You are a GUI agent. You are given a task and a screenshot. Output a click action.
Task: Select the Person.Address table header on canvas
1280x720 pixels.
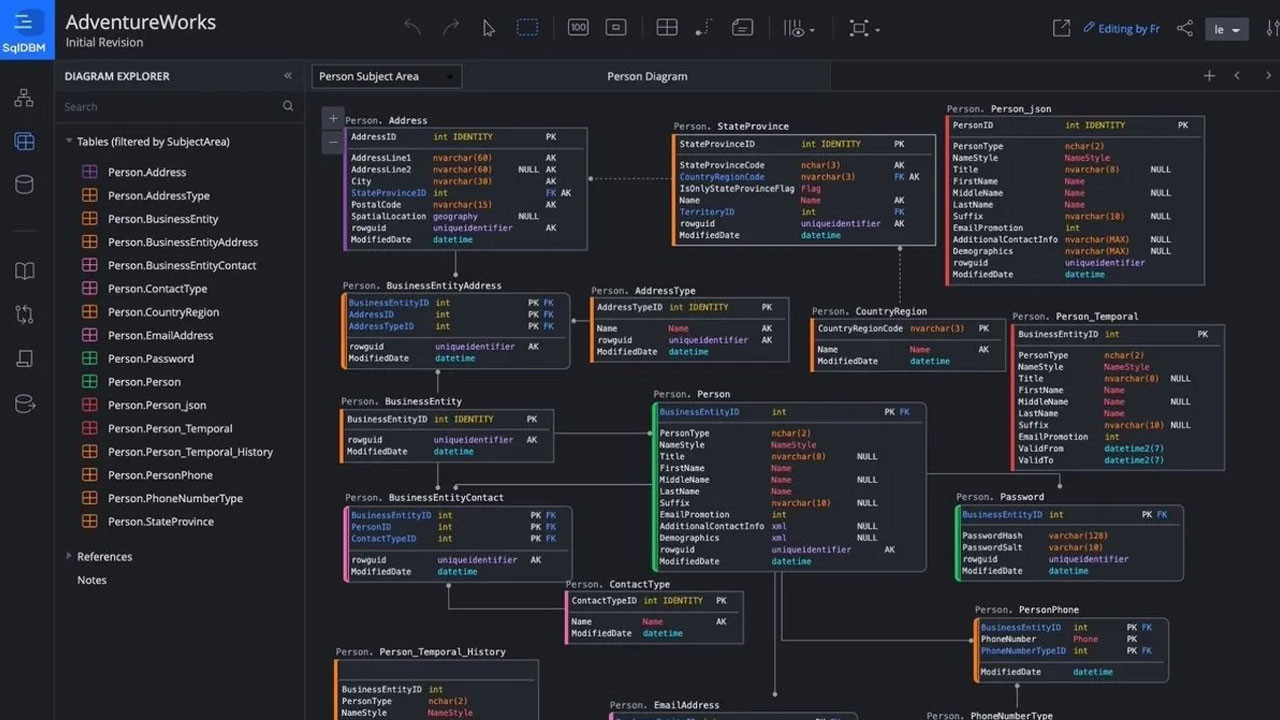(386, 121)
